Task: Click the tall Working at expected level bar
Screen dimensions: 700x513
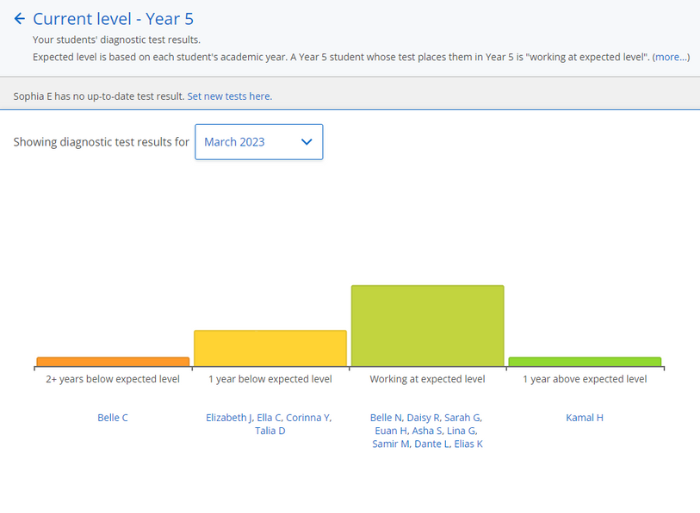Action: 427,325
